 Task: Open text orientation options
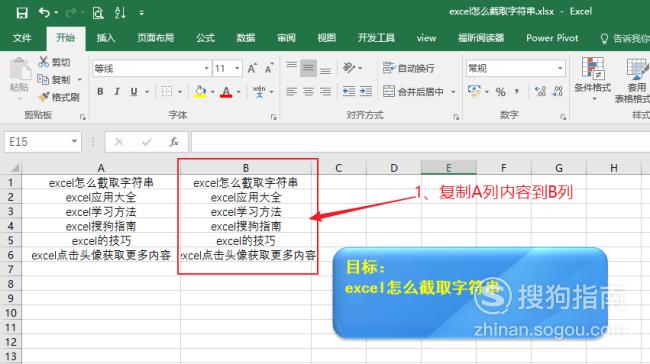(352, 68)
